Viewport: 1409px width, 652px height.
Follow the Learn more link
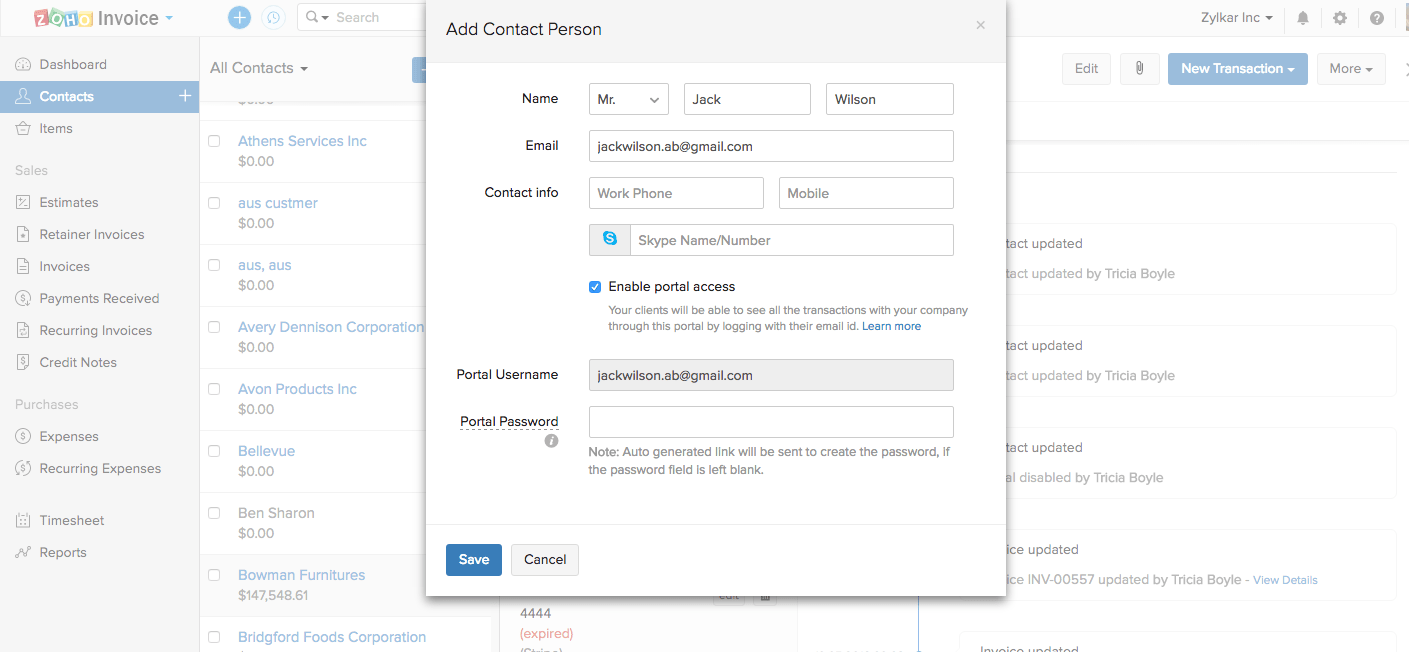pos(891,327)
